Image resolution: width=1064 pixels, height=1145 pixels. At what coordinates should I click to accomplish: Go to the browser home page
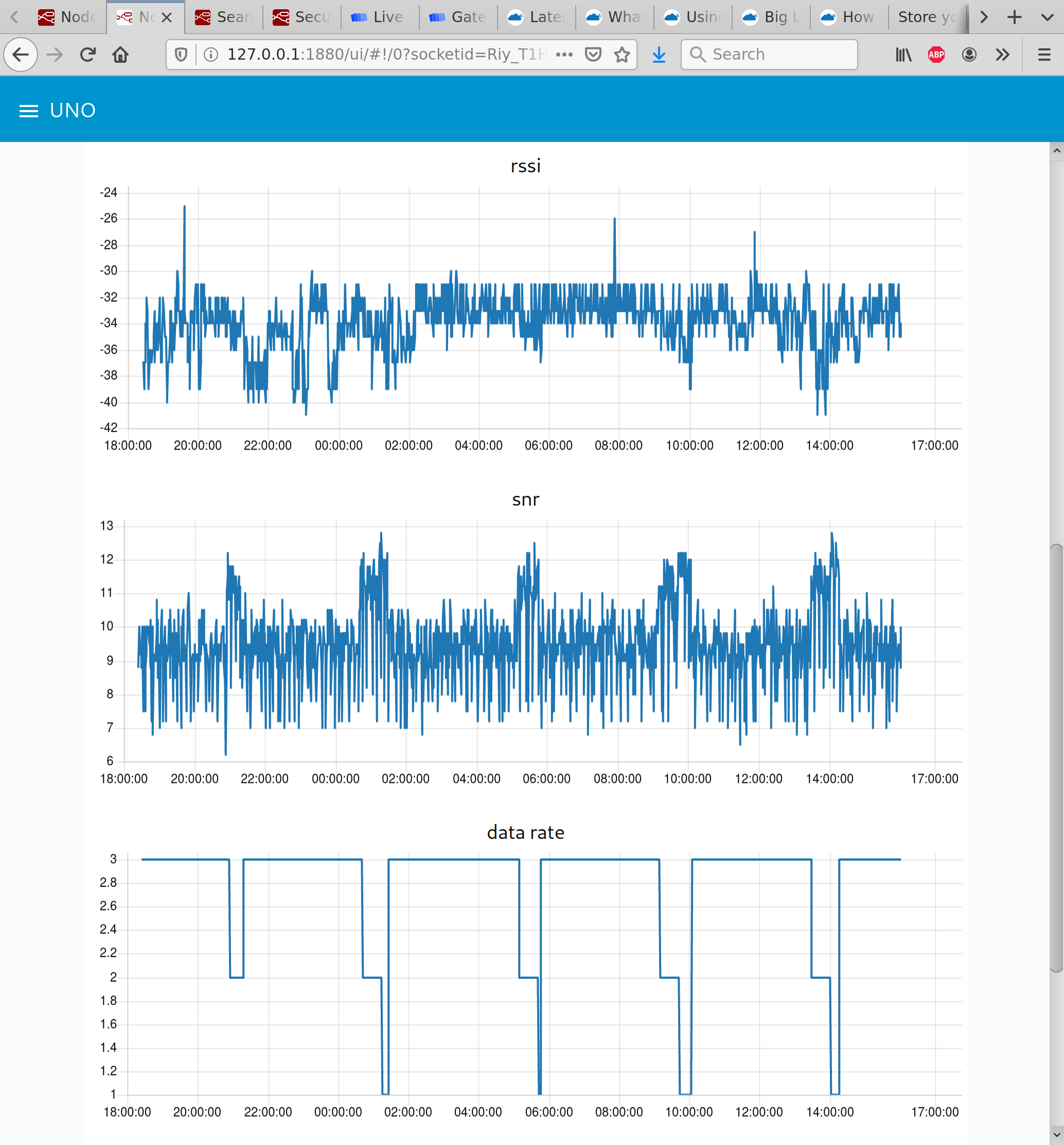click(120, 54)
